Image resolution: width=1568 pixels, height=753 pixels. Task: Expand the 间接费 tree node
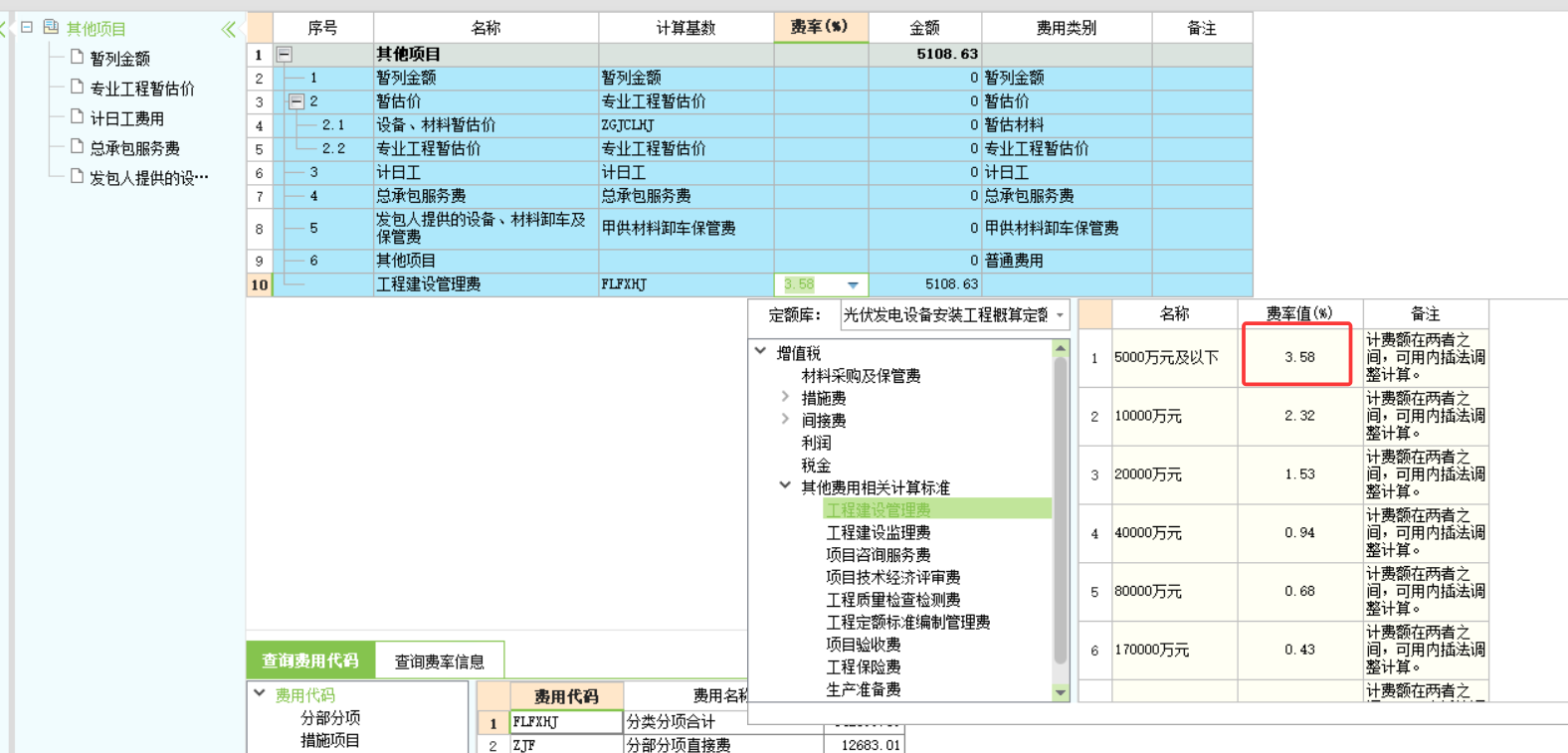786,420
